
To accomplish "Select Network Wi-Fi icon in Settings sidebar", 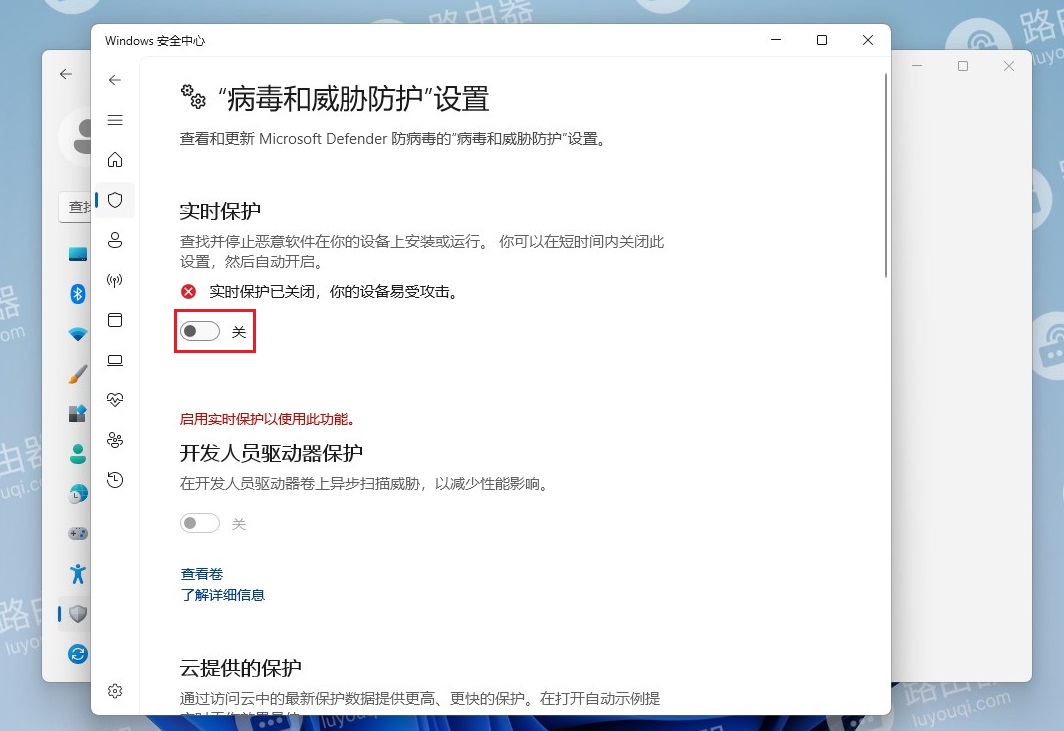I will (77, 334).
